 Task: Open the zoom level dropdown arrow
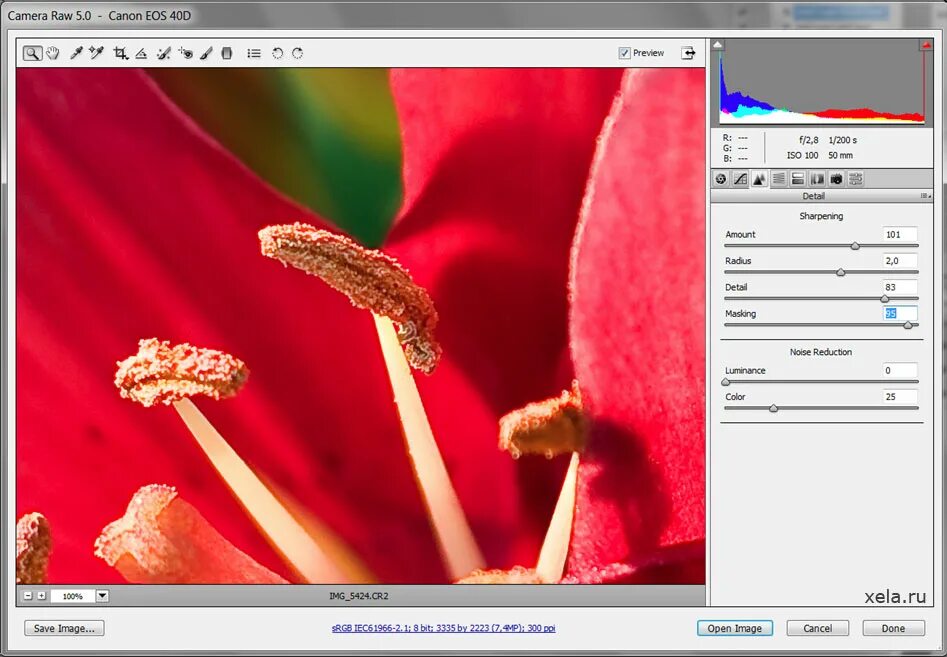(103, 596)
